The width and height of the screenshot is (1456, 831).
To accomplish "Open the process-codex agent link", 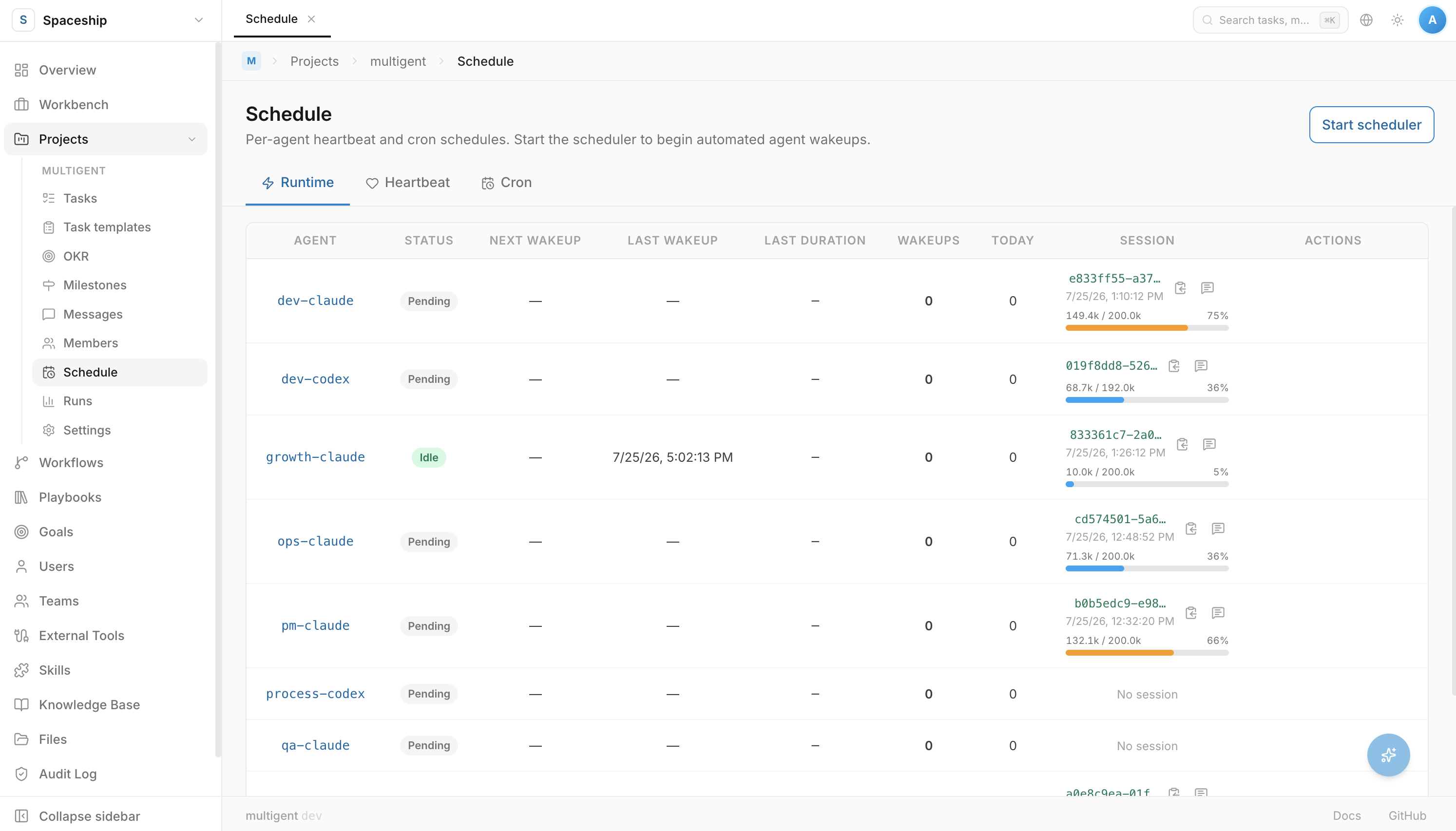I will point(315,694).
